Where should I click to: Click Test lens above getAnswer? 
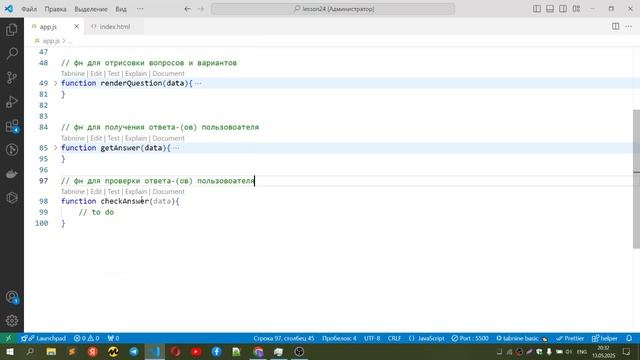pyautogui.click(x=113, y=138)
